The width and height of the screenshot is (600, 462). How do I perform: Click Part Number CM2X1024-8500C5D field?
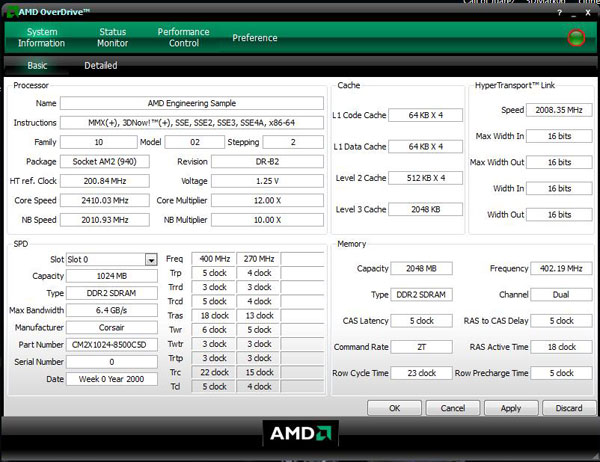pos(112,345)
